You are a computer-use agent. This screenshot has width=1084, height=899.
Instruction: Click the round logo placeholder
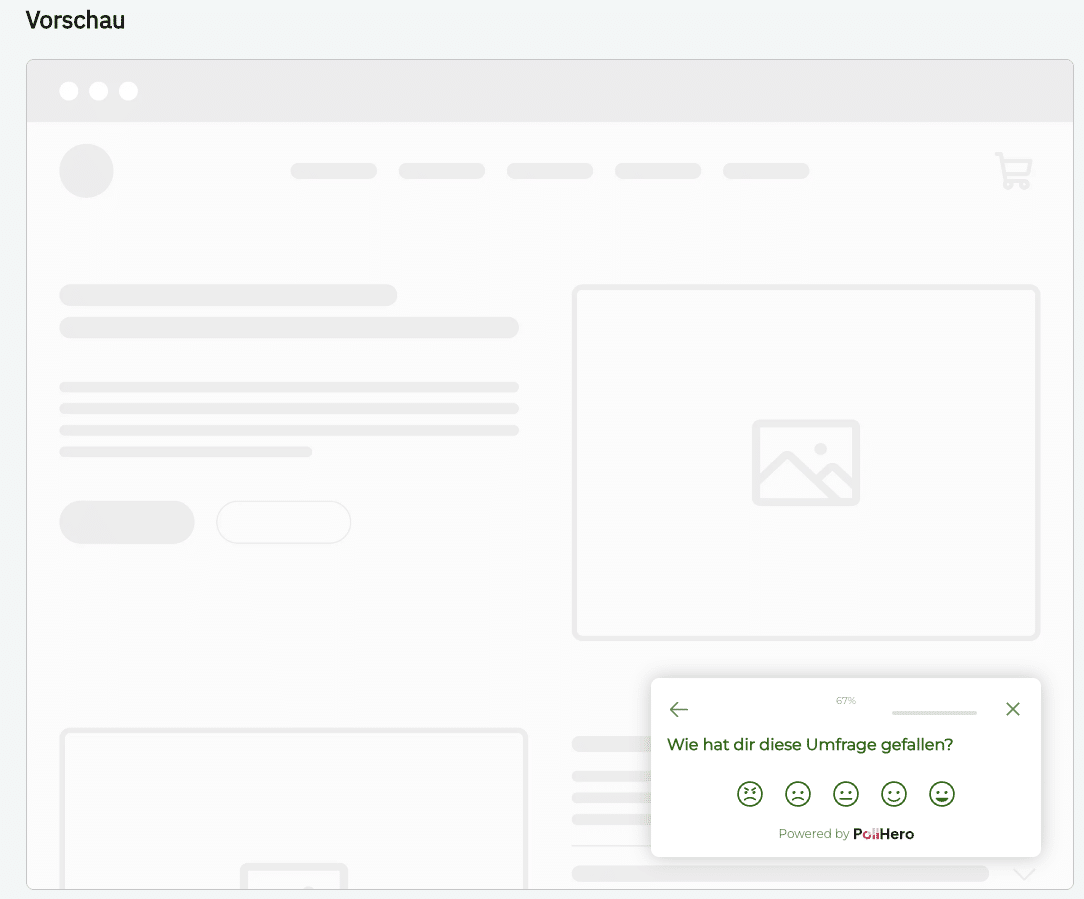coord(86,171)
